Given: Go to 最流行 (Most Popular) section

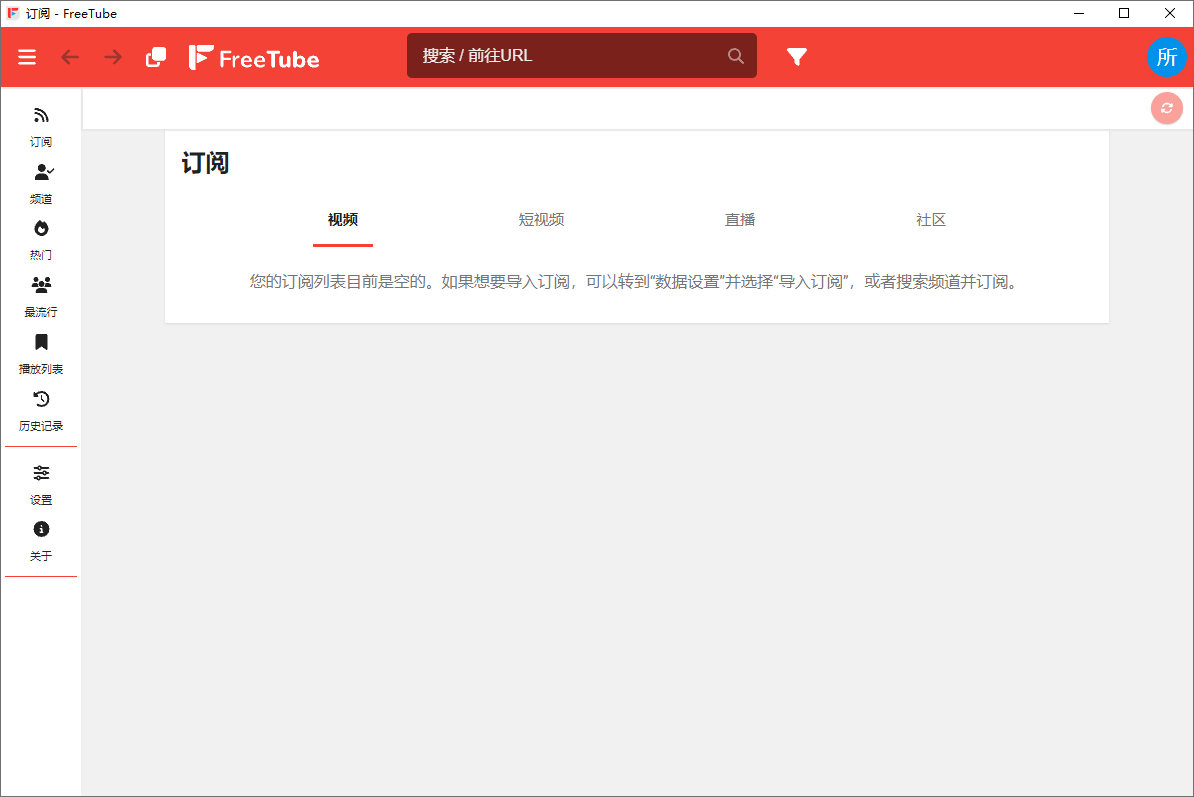Looking at the screenshot, I should point(41,296).
